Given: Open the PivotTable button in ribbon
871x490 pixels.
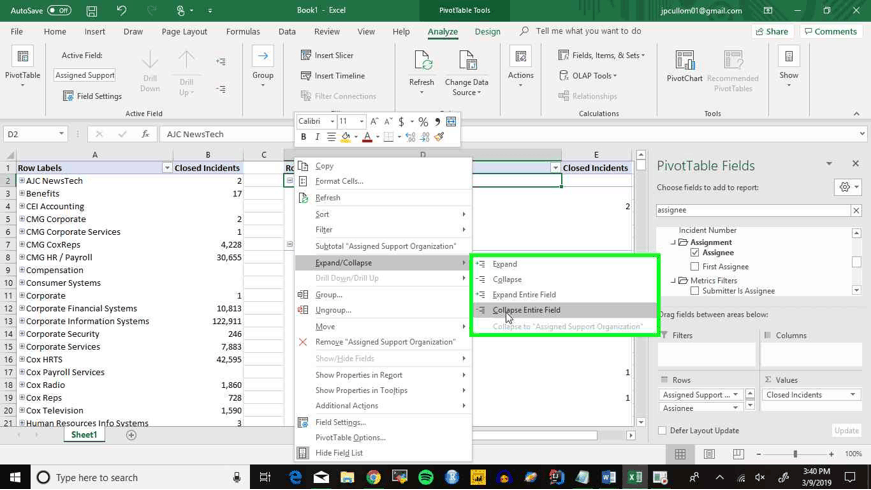Looking at the screenshot, I should [x=22, y=68].
